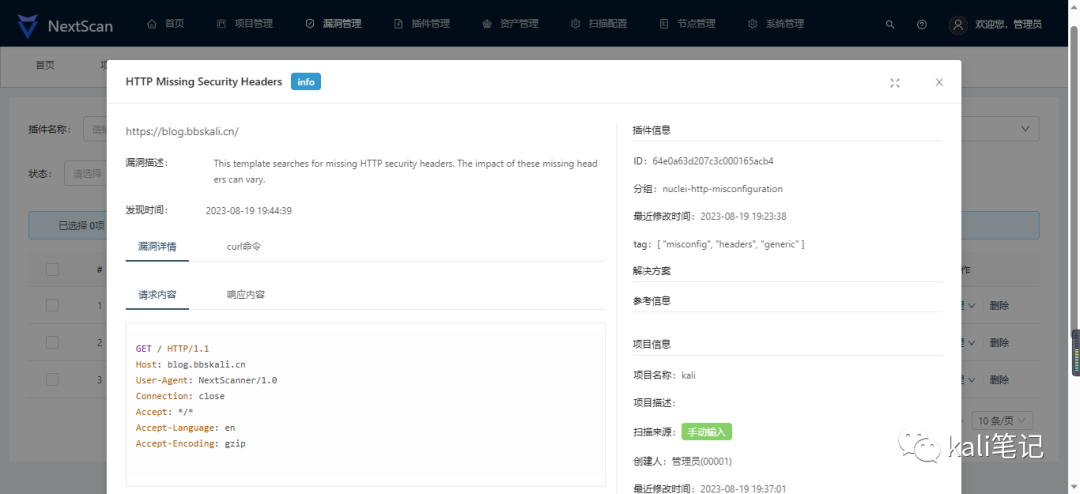Expand dialog to fullscreen icon
Screen dimensions: 1080x494
pyautogui.click(x=895, y=83)
